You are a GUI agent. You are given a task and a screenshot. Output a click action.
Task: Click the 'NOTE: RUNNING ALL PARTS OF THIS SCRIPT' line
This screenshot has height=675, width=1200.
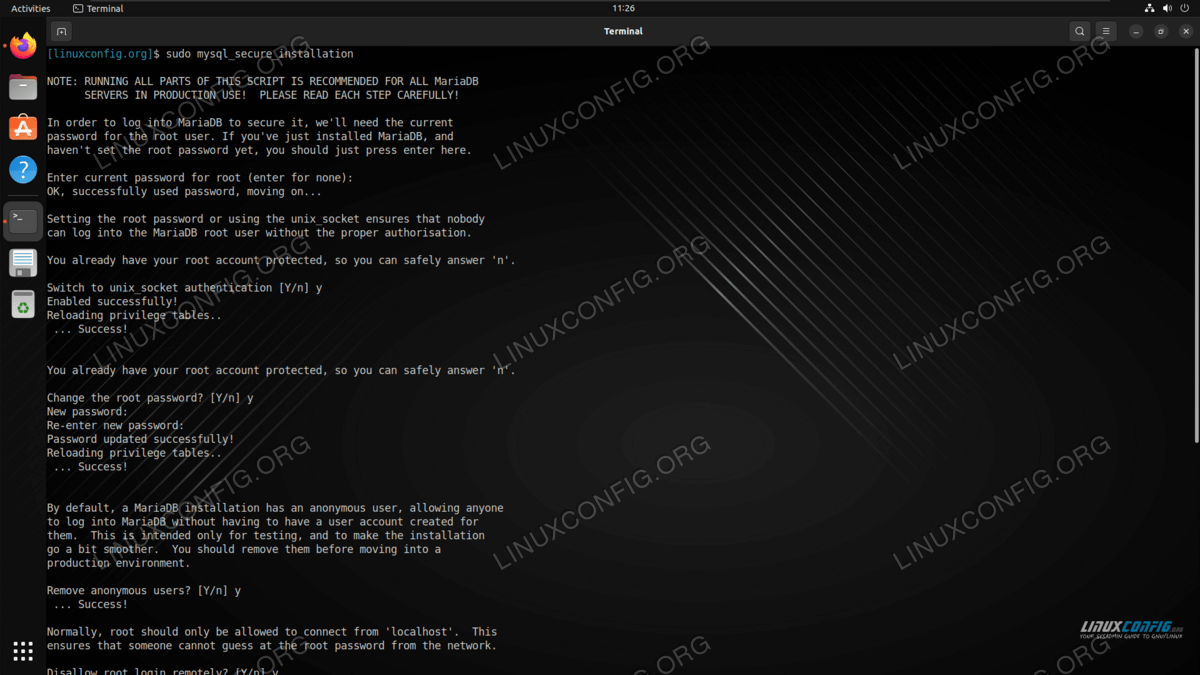click(x=263, y=81)
